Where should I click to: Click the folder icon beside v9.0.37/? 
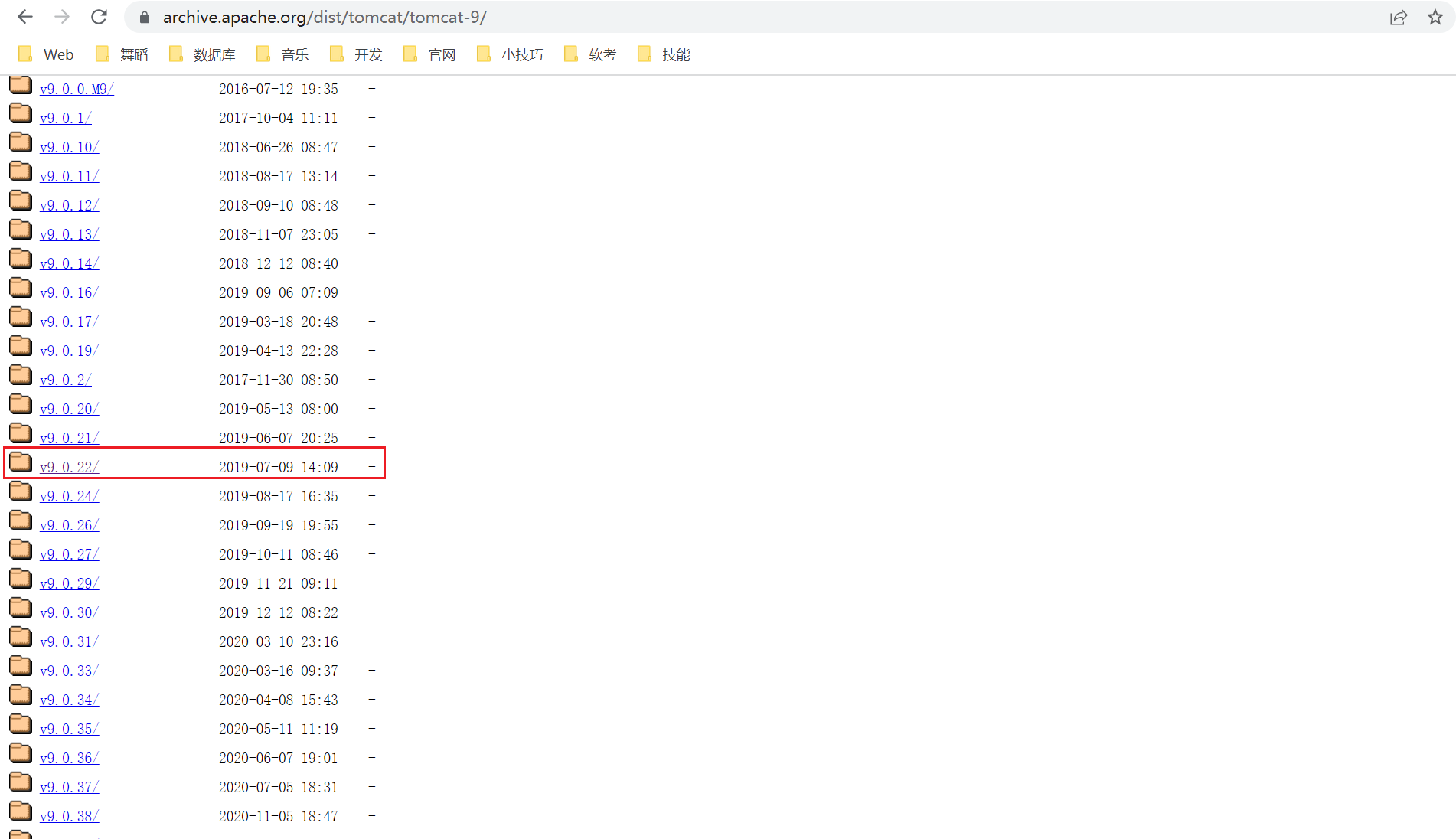pyautogui.click(x=21, y=782)
